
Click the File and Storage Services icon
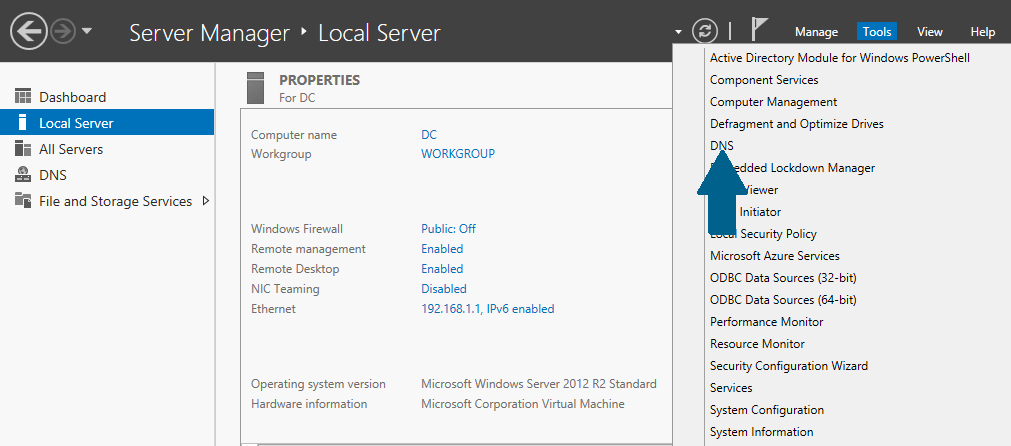23,200
